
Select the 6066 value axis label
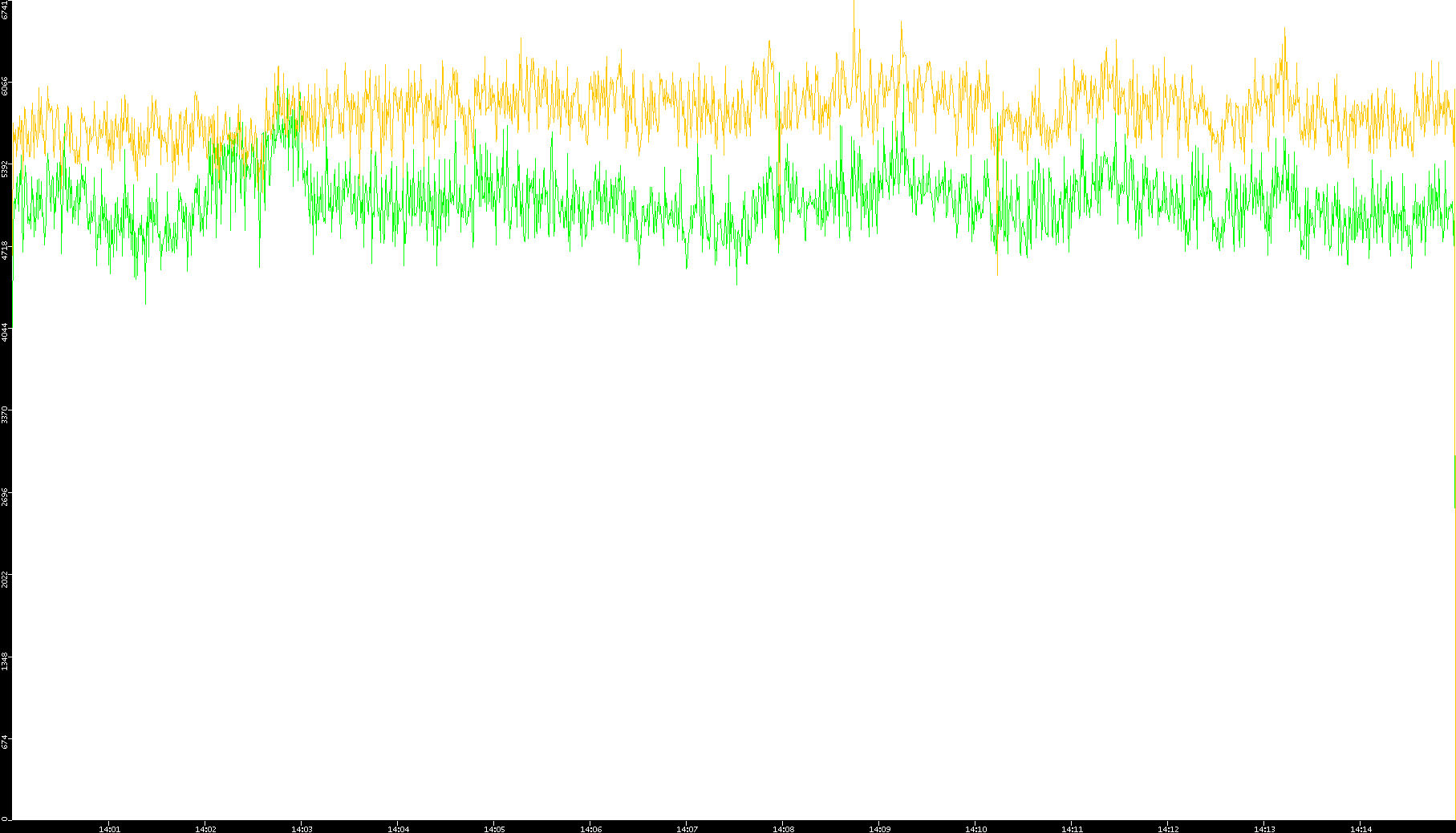click(6, 87)
